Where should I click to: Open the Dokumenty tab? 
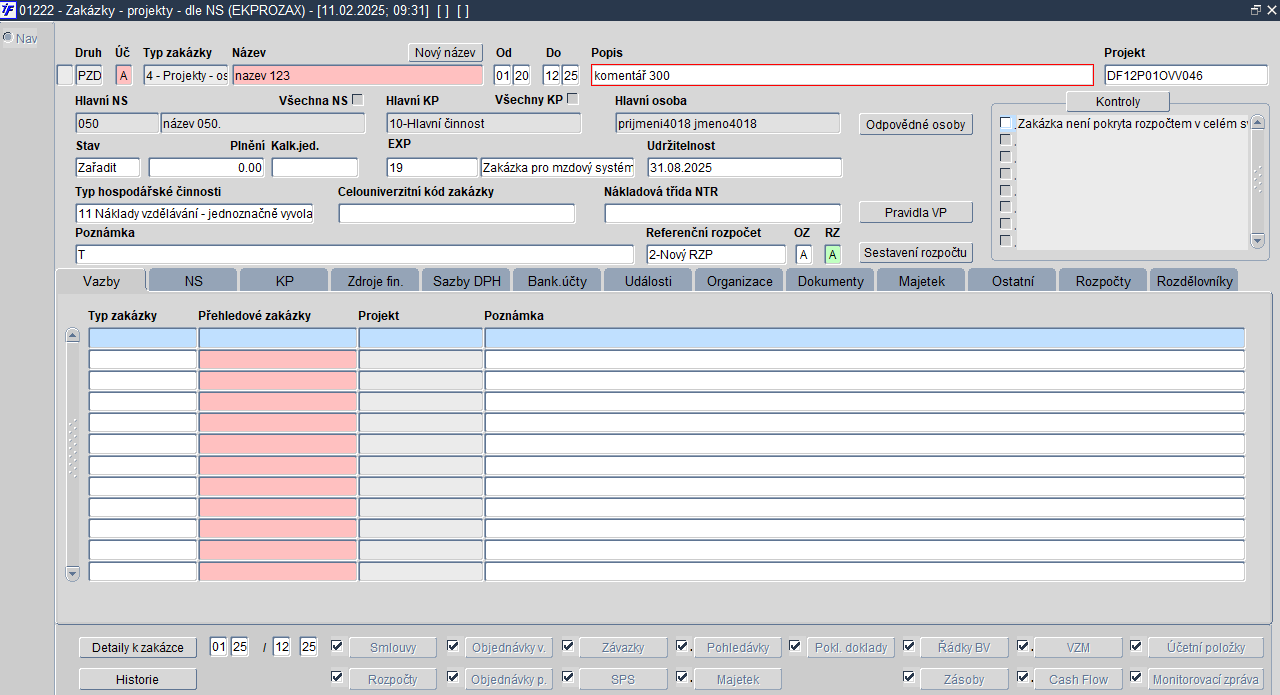click(x=830, y=281)
